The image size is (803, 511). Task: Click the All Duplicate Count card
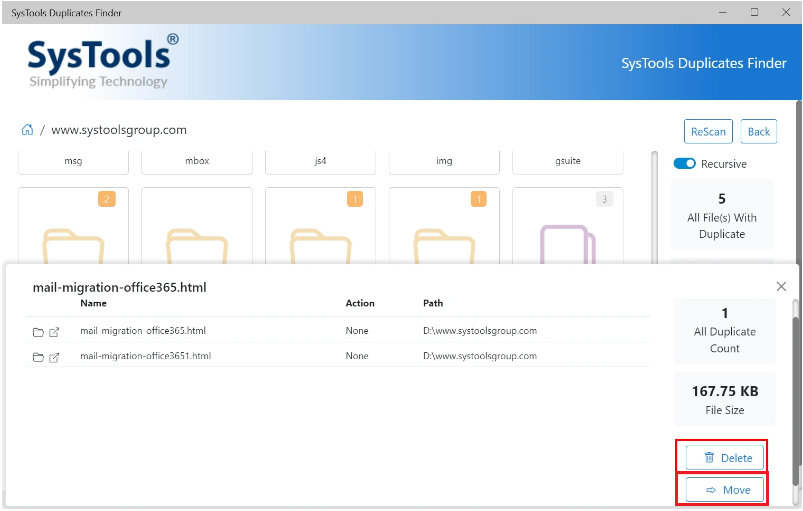725,331
